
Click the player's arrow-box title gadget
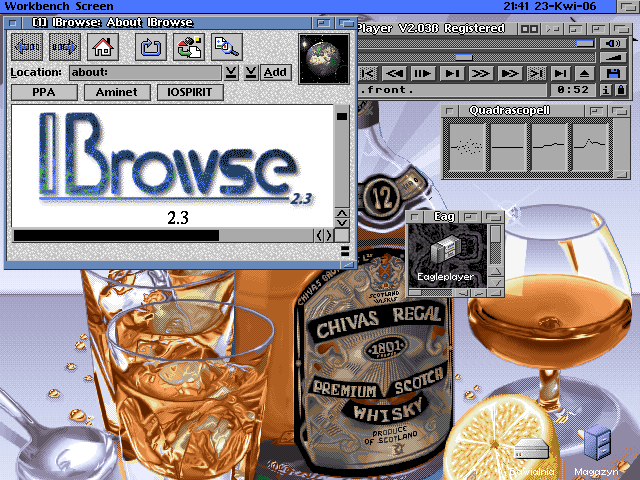pos(553,29)
